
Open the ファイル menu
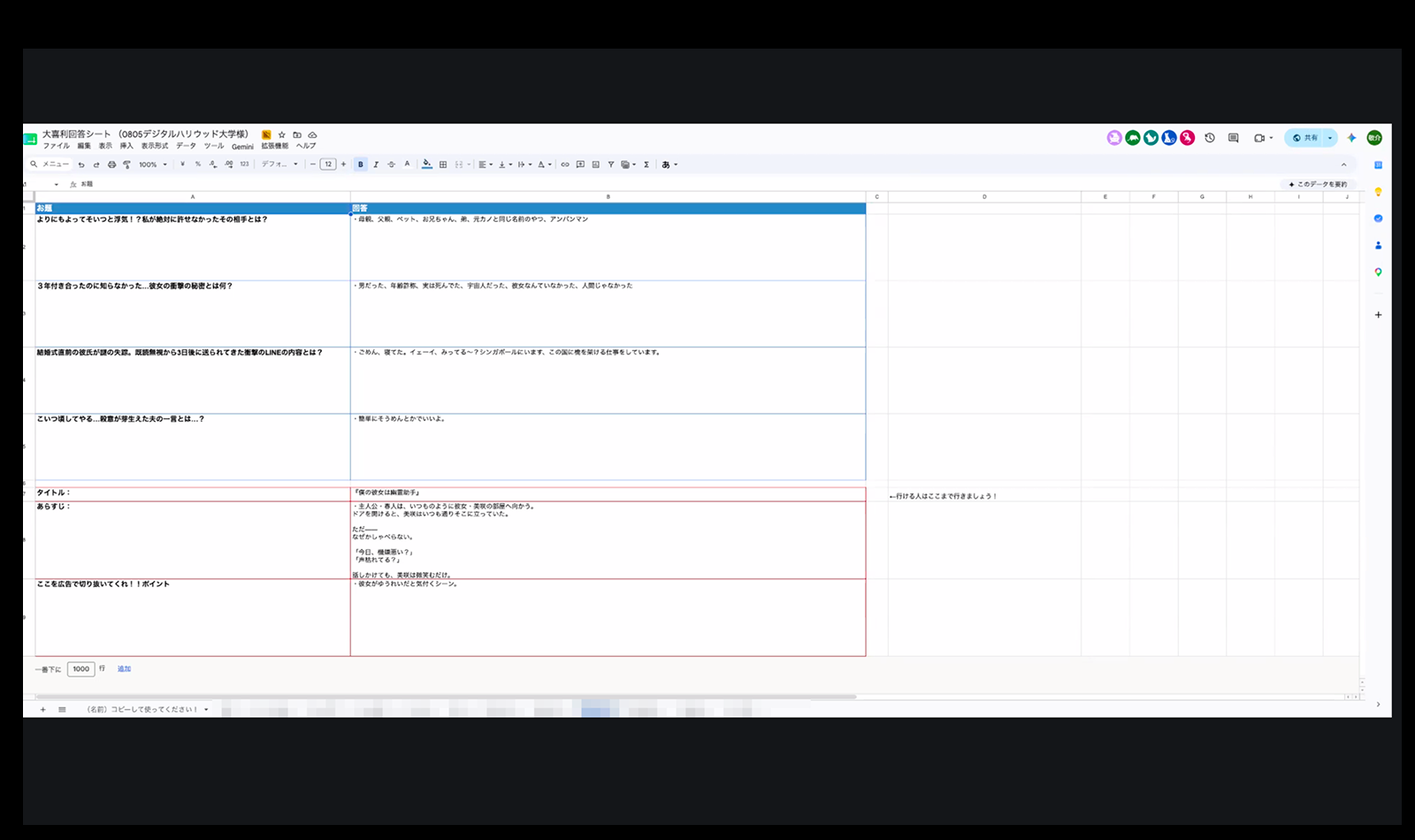57,146
